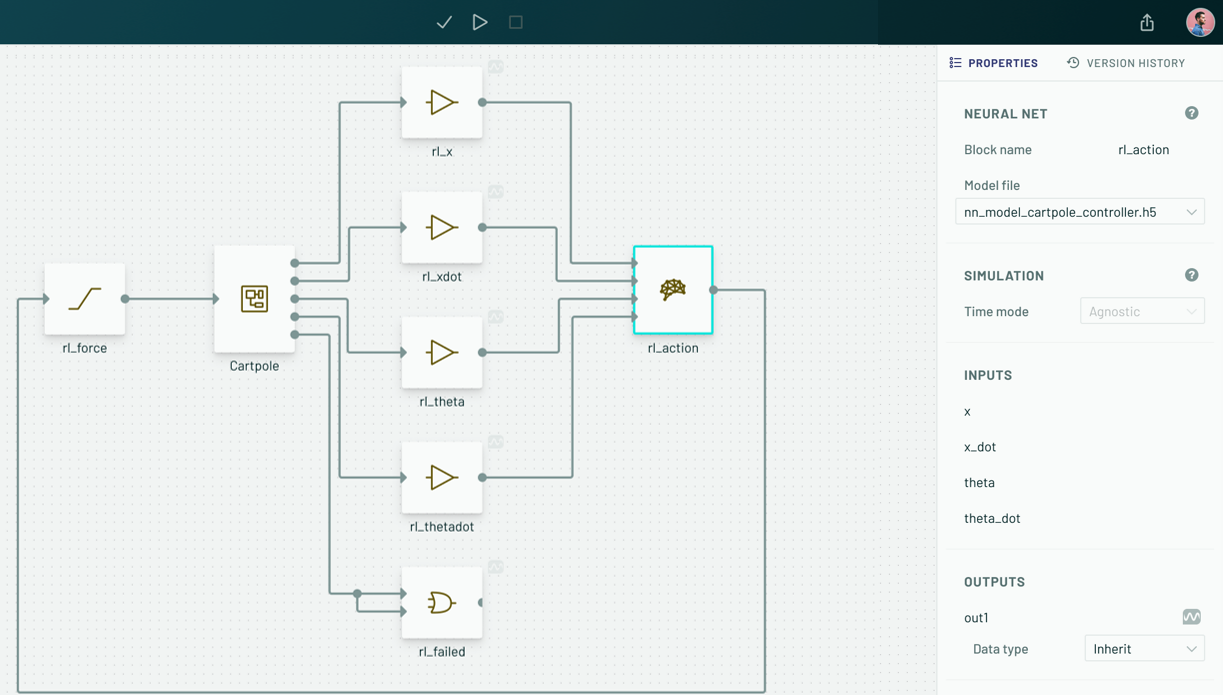The width and height of the screenshot is (1223, 695).
Task: Toggle signal visualization for out1 output
Action: [1191, 617]
